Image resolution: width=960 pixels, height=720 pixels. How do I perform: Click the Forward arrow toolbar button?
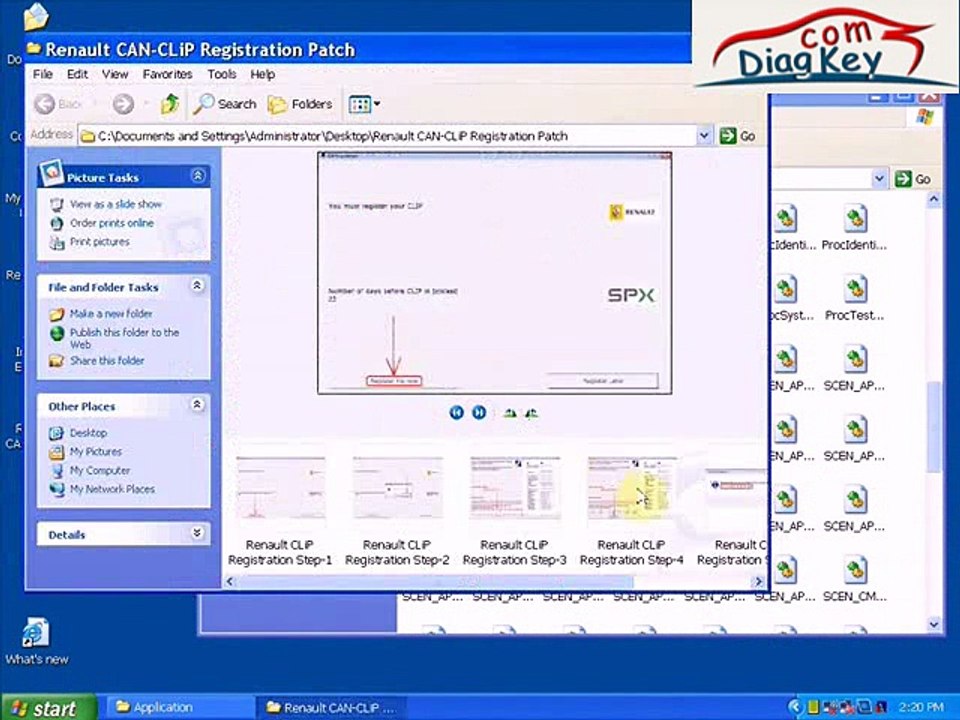(x=124, y=104)
